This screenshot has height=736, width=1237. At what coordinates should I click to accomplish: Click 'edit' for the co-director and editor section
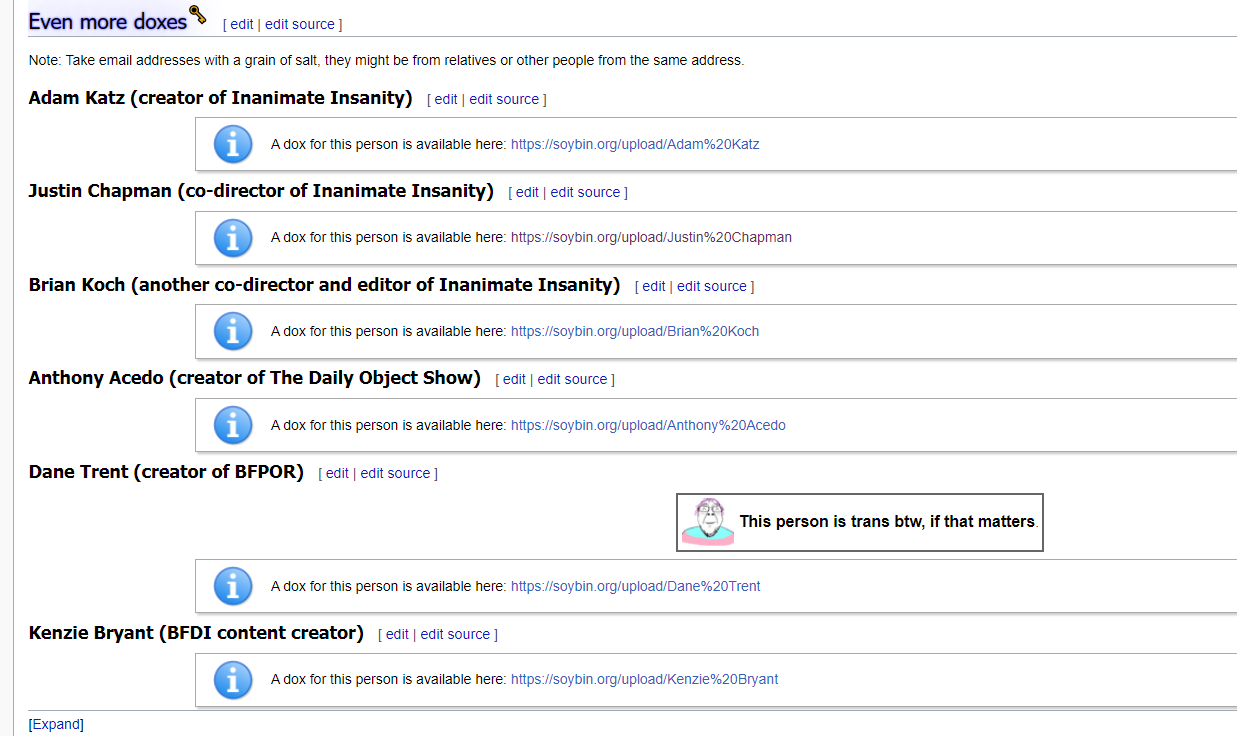(x=654, y=286)
